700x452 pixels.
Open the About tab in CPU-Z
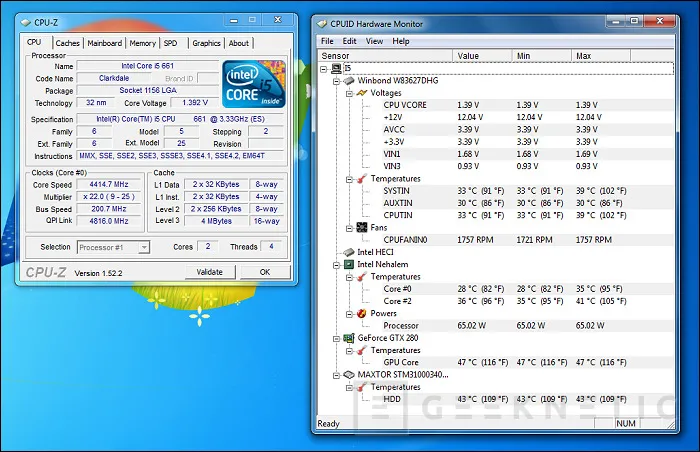coord(239,43)
